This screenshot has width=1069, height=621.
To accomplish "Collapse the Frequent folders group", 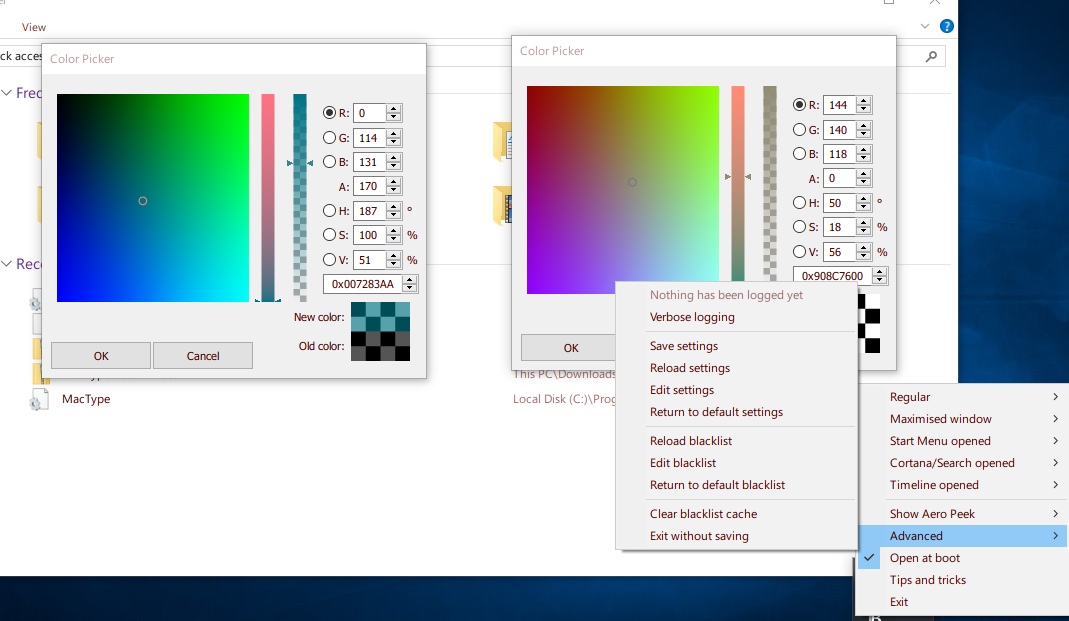I will point(7,93).
